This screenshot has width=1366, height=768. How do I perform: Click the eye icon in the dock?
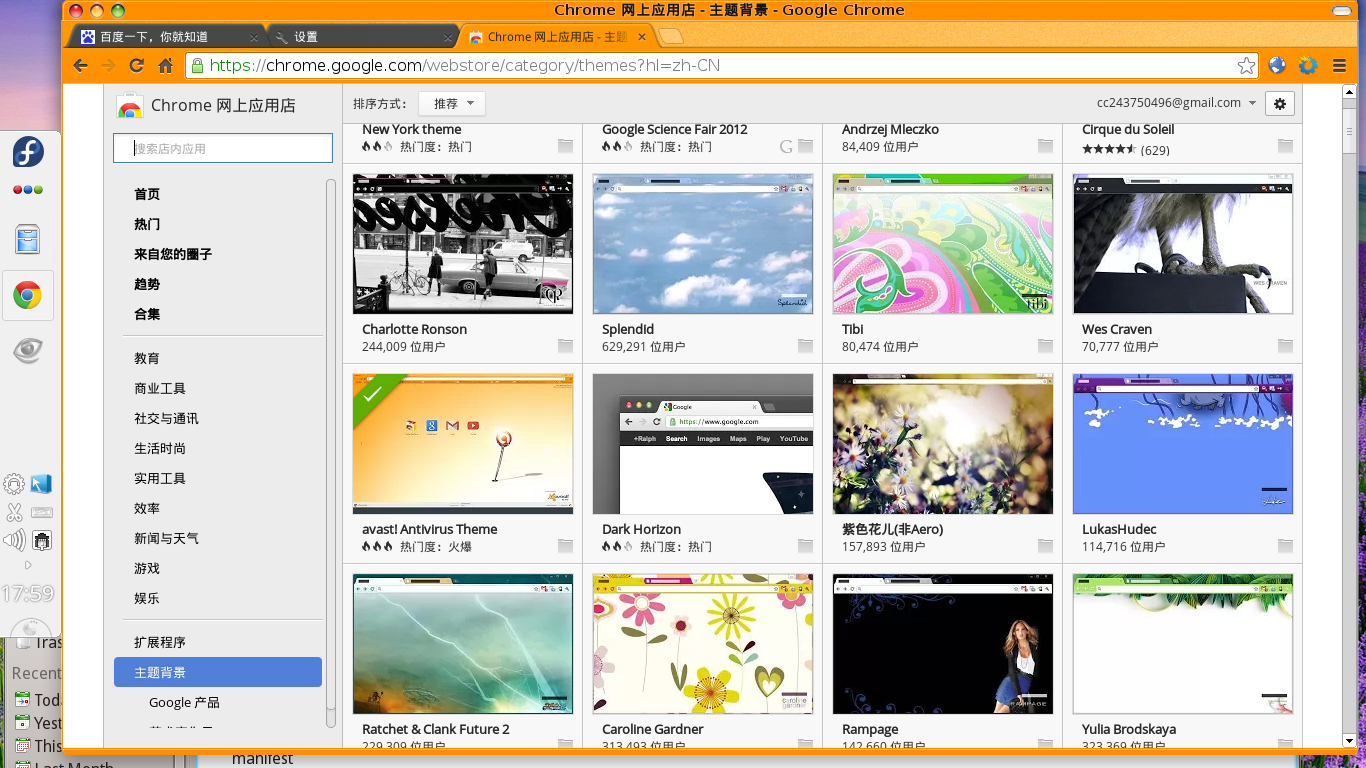(28, 350)
